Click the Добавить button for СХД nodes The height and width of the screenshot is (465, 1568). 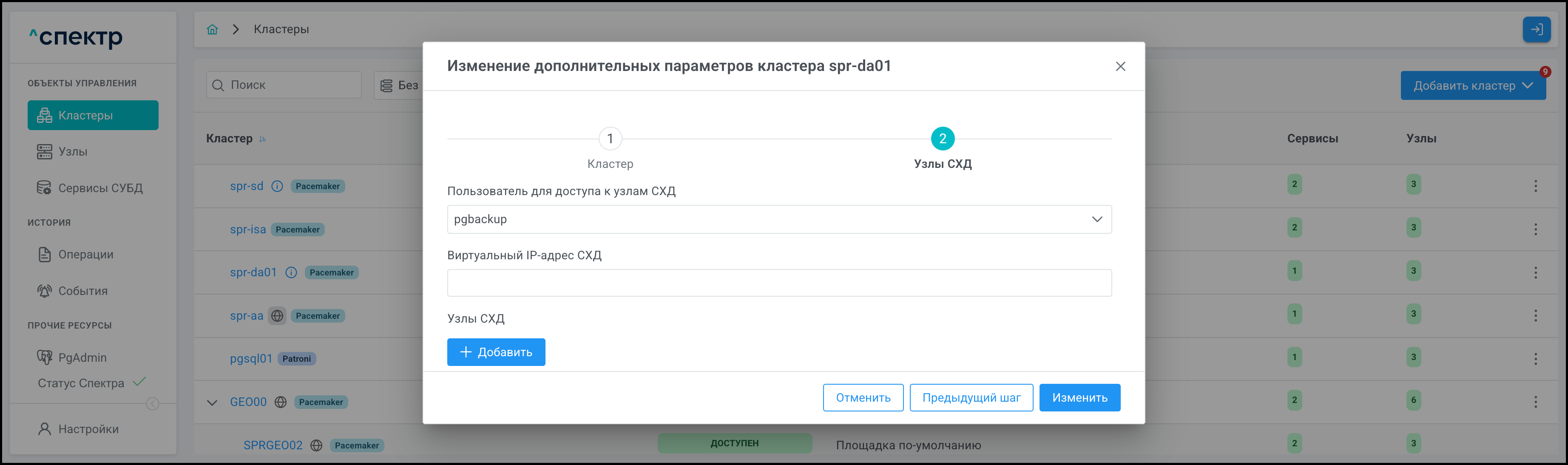495,352
